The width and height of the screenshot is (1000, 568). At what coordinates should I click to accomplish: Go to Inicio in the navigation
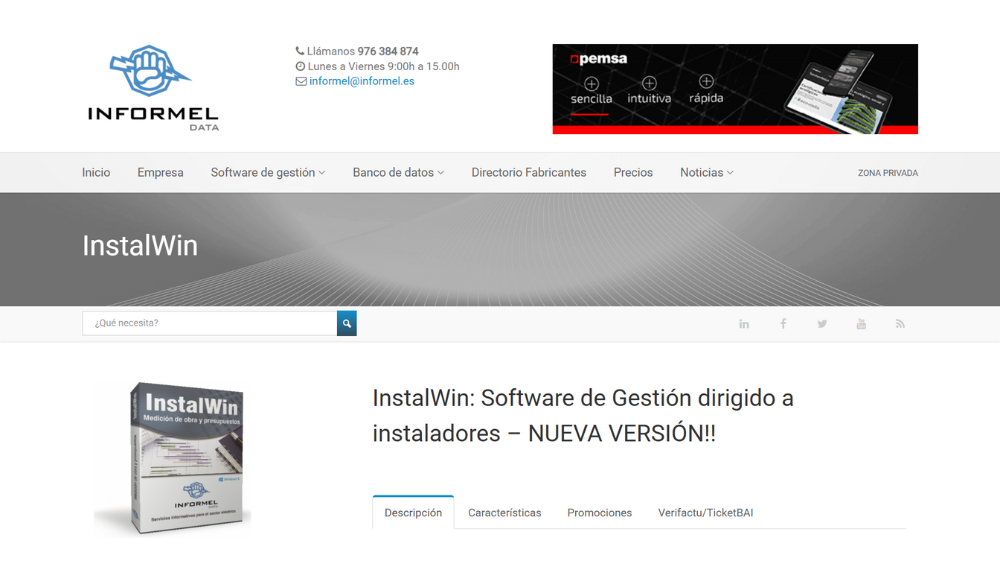pos(96,173)
